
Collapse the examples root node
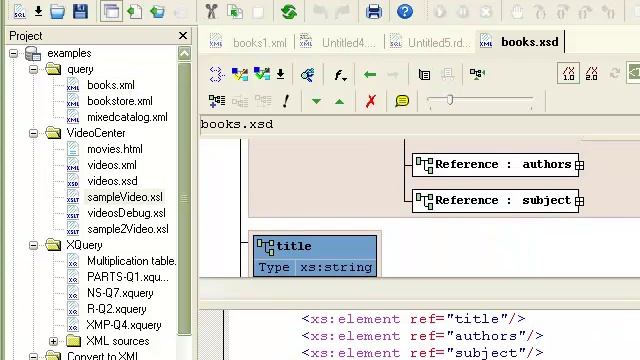[13, 53]
